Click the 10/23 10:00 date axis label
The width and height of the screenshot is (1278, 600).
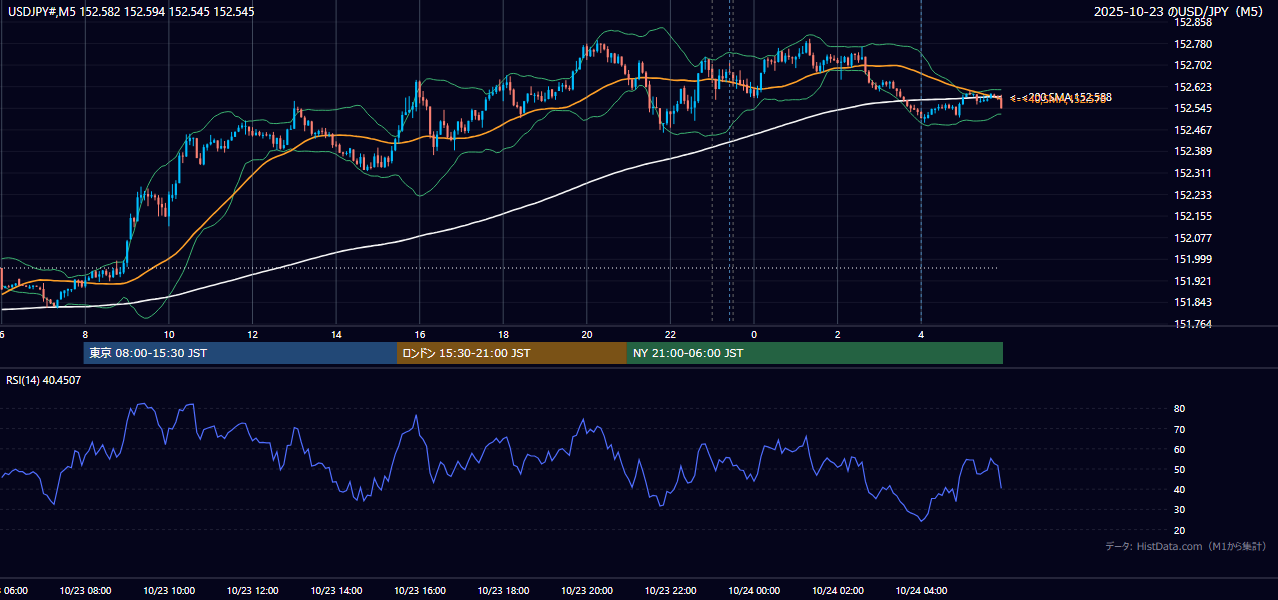click(169, 591)
